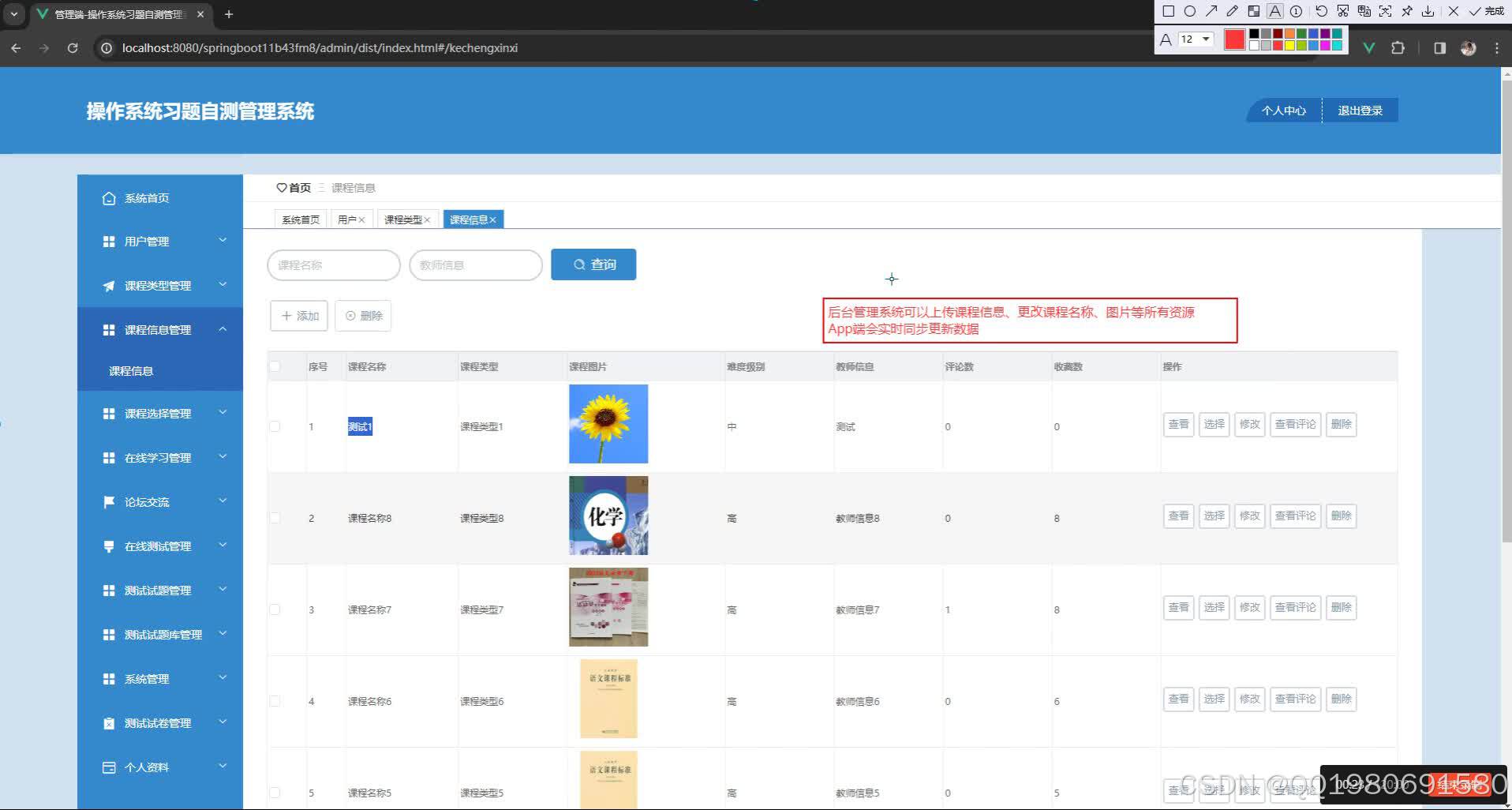The height and width of the screenshot is (810, 1512).
Task: Expand the 用户管理 sidebar menu
Action: pos(160,242)
